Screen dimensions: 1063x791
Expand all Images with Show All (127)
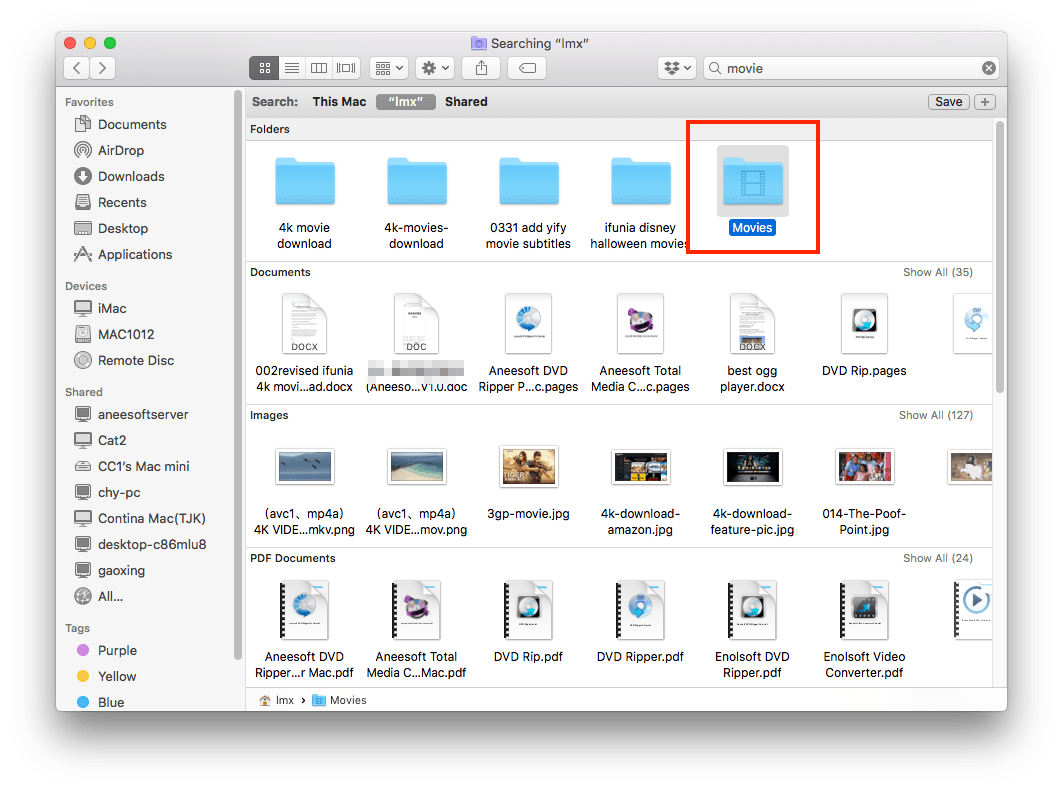point(936,415)
